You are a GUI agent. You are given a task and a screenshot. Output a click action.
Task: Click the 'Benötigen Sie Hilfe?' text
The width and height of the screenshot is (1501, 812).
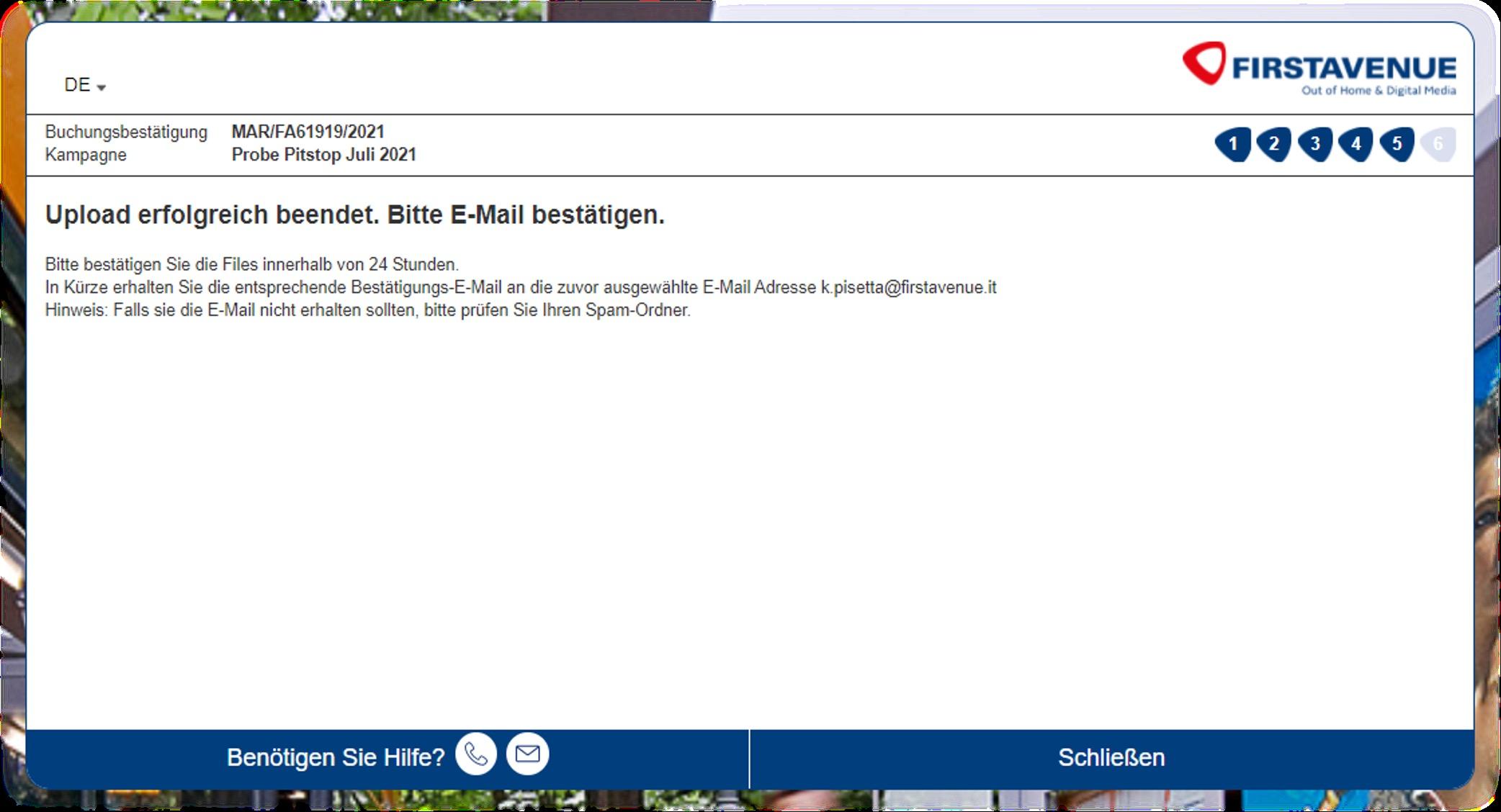coord(336,757)
